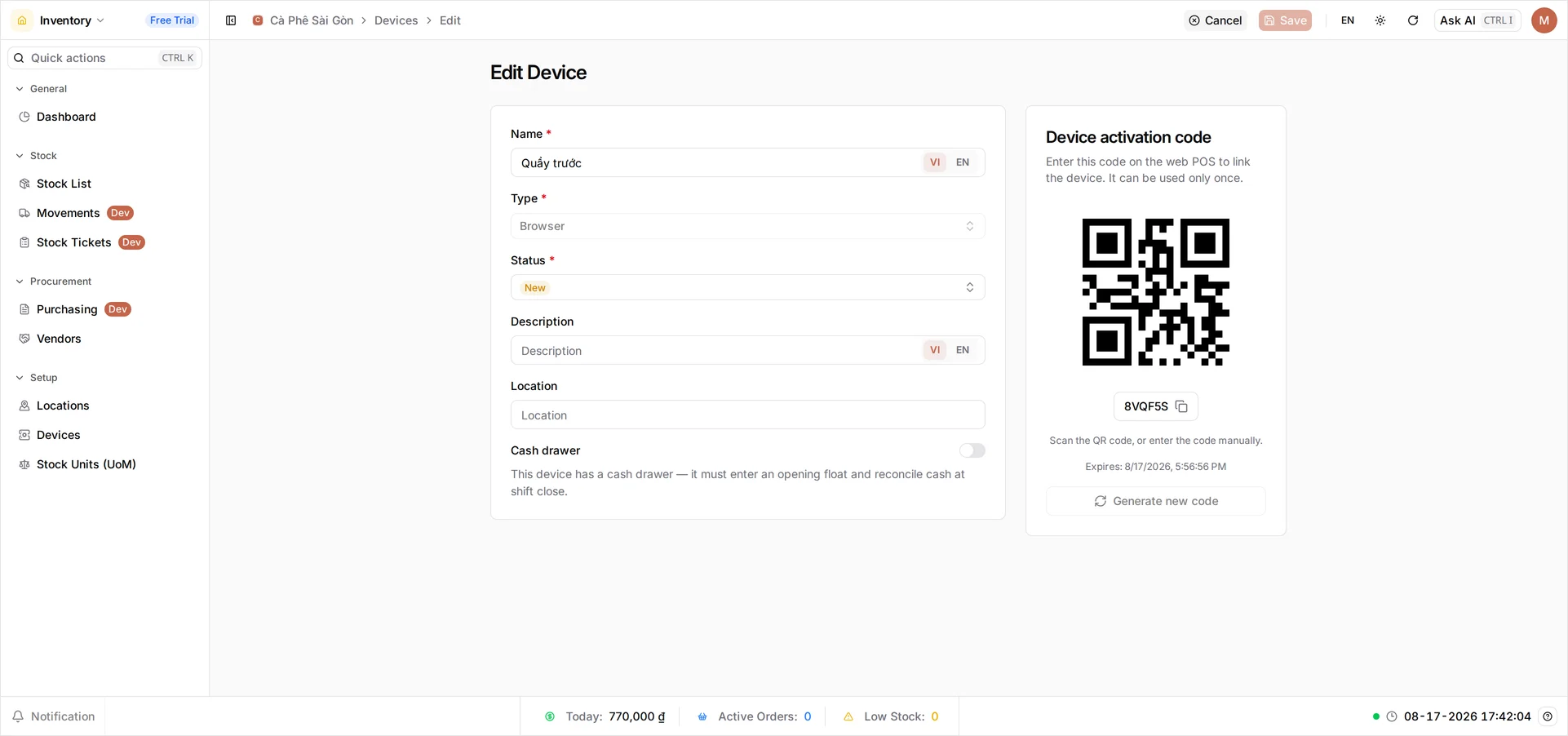Click the search magnifier icon
The width and height of the screenshot is (1568, 736).
[19, 58]
